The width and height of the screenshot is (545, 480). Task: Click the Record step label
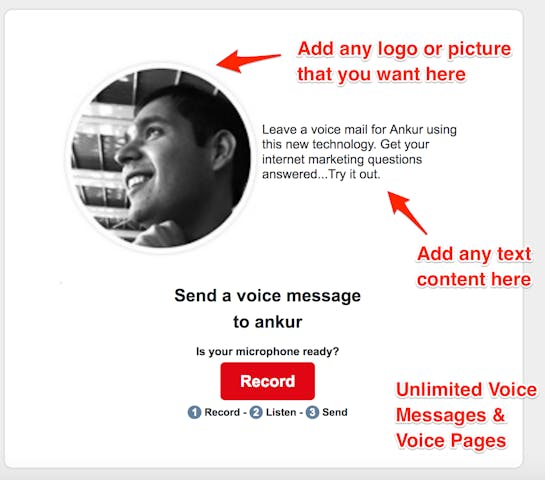coord(222,412)
